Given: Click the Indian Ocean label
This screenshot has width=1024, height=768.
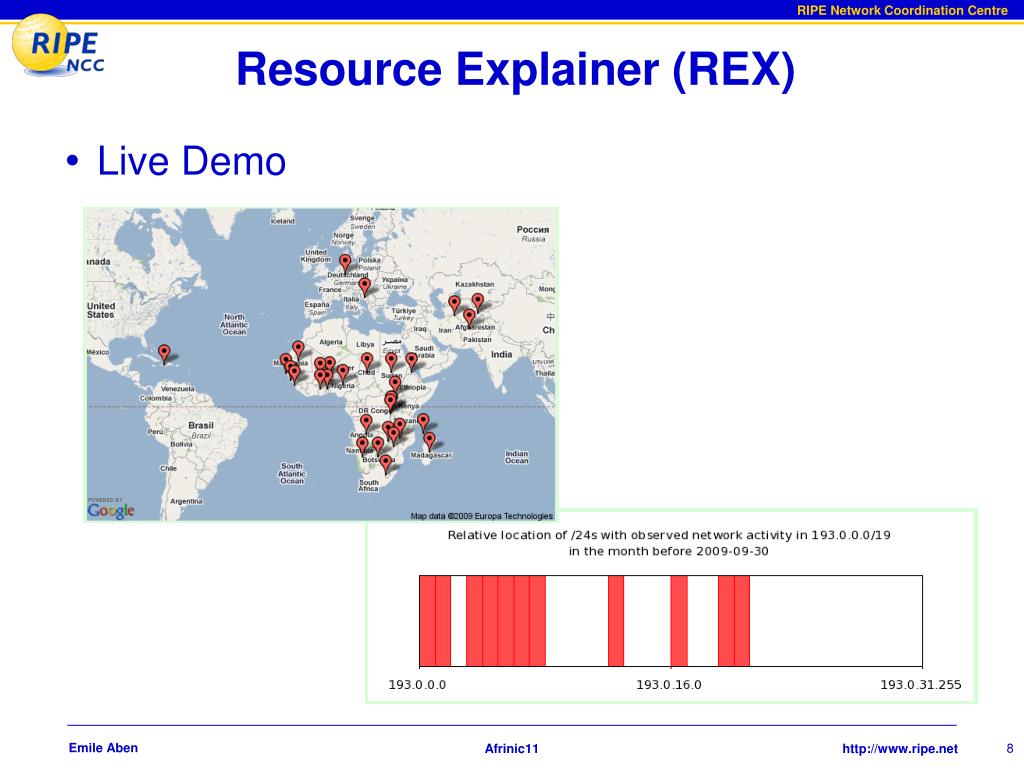Looking at the screenshot, I should (x=517, y=457).
